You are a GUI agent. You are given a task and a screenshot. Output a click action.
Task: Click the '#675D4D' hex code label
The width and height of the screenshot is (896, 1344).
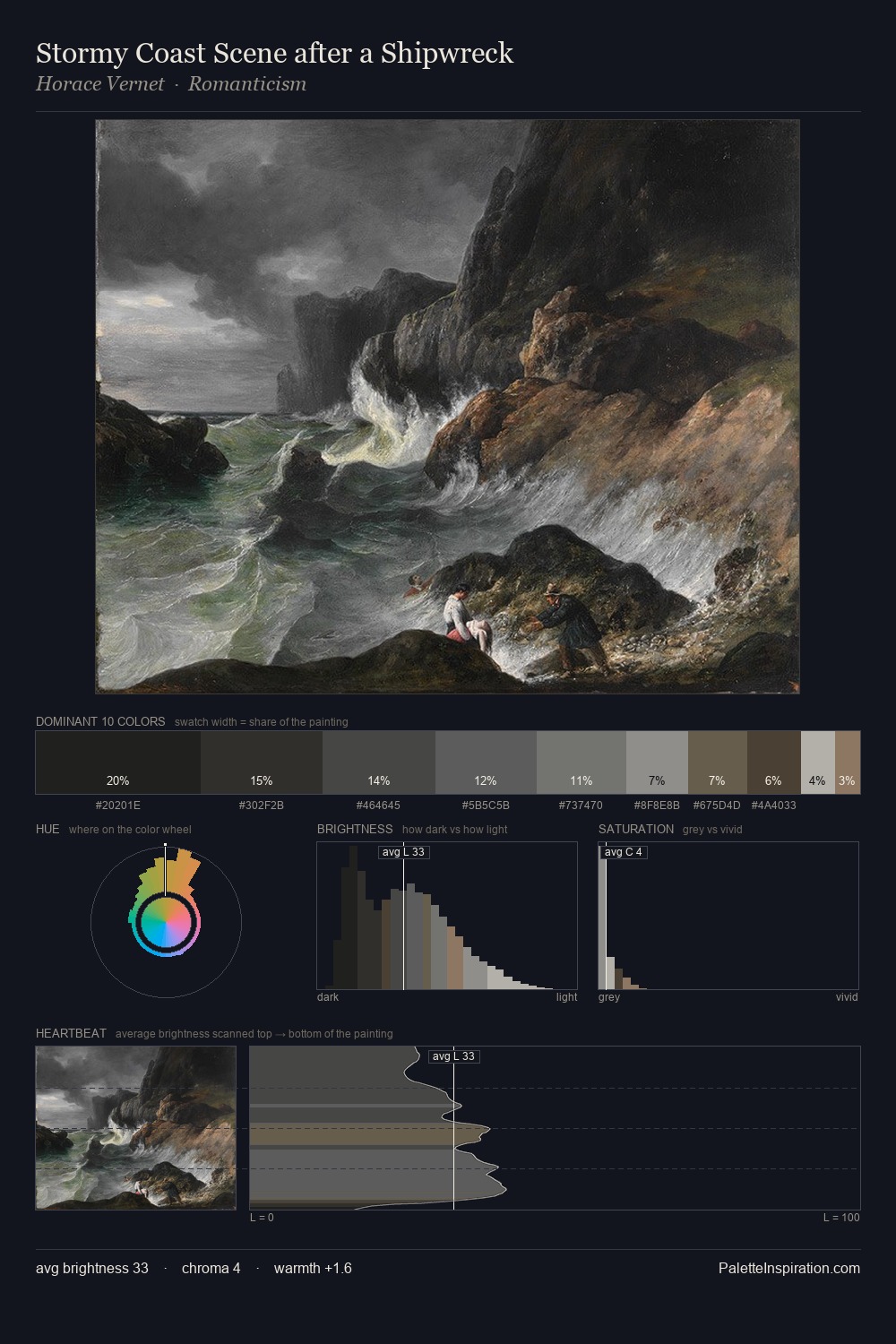tap(717, 806)
